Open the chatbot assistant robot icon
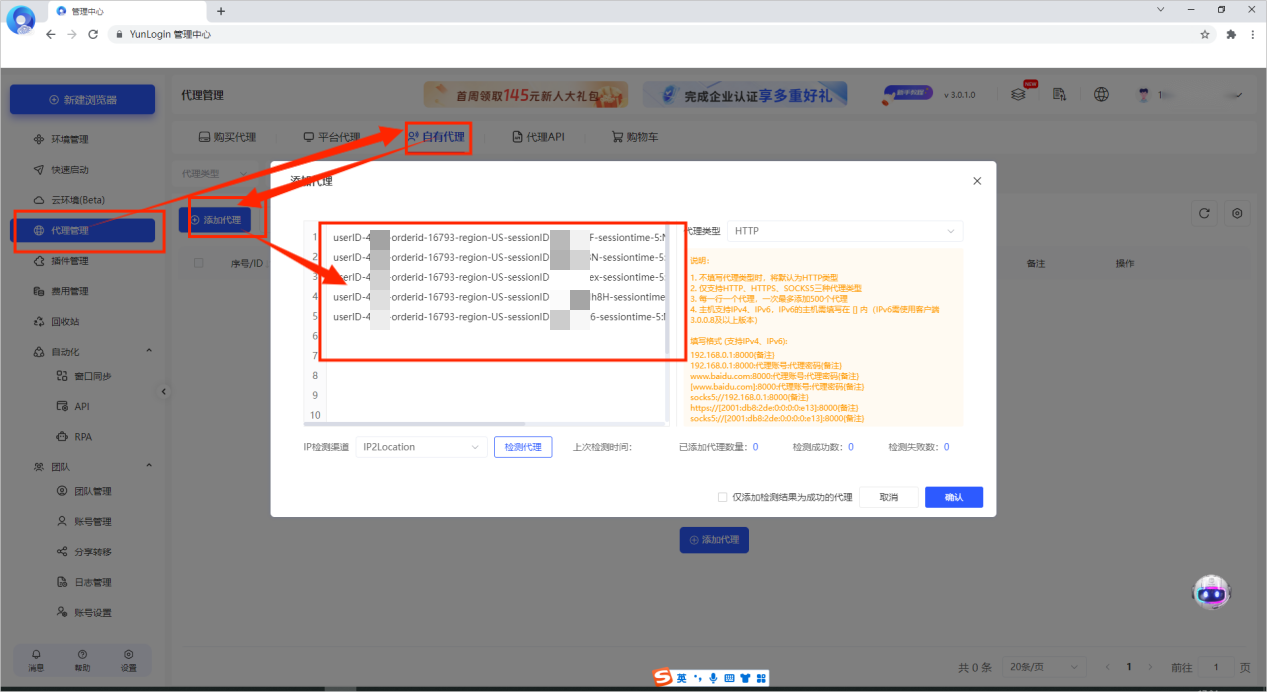This screenshot has width=1267, height=692. click(x=1212, y=592)
